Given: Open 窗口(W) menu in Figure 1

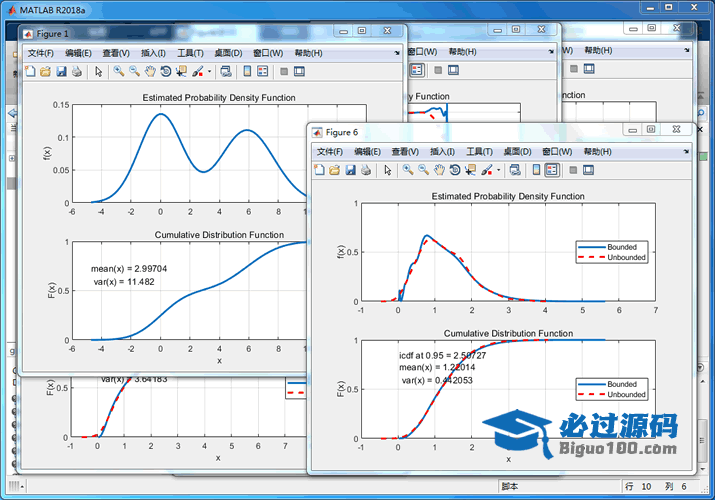Looking at the screenshot, I should point(268,53).
